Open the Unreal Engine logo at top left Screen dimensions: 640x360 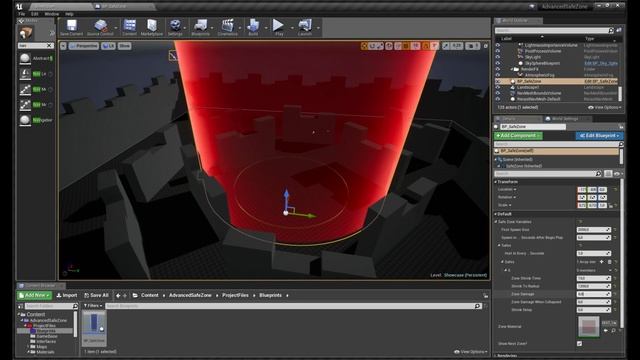click(x=19, y=7)
